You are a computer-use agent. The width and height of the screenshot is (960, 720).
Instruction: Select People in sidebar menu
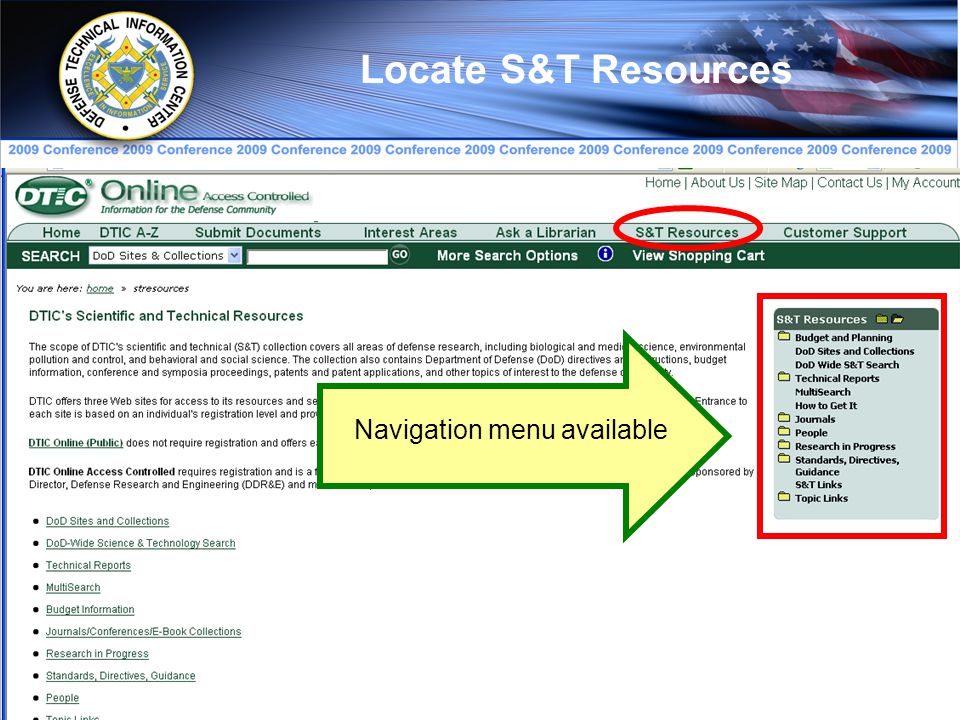coord(811,432)
